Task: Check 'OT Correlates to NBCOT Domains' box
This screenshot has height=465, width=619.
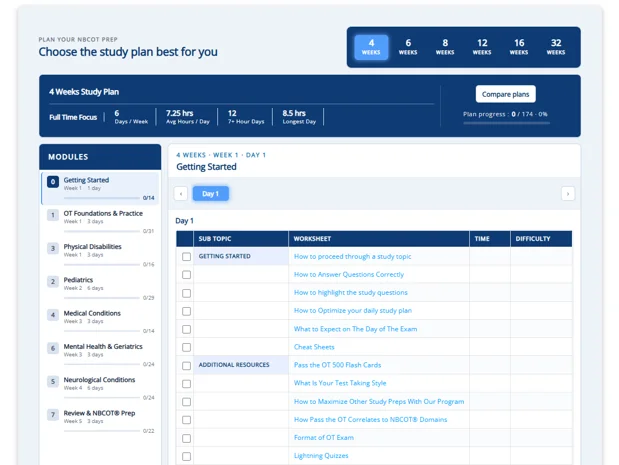Action: click(186, 420)
